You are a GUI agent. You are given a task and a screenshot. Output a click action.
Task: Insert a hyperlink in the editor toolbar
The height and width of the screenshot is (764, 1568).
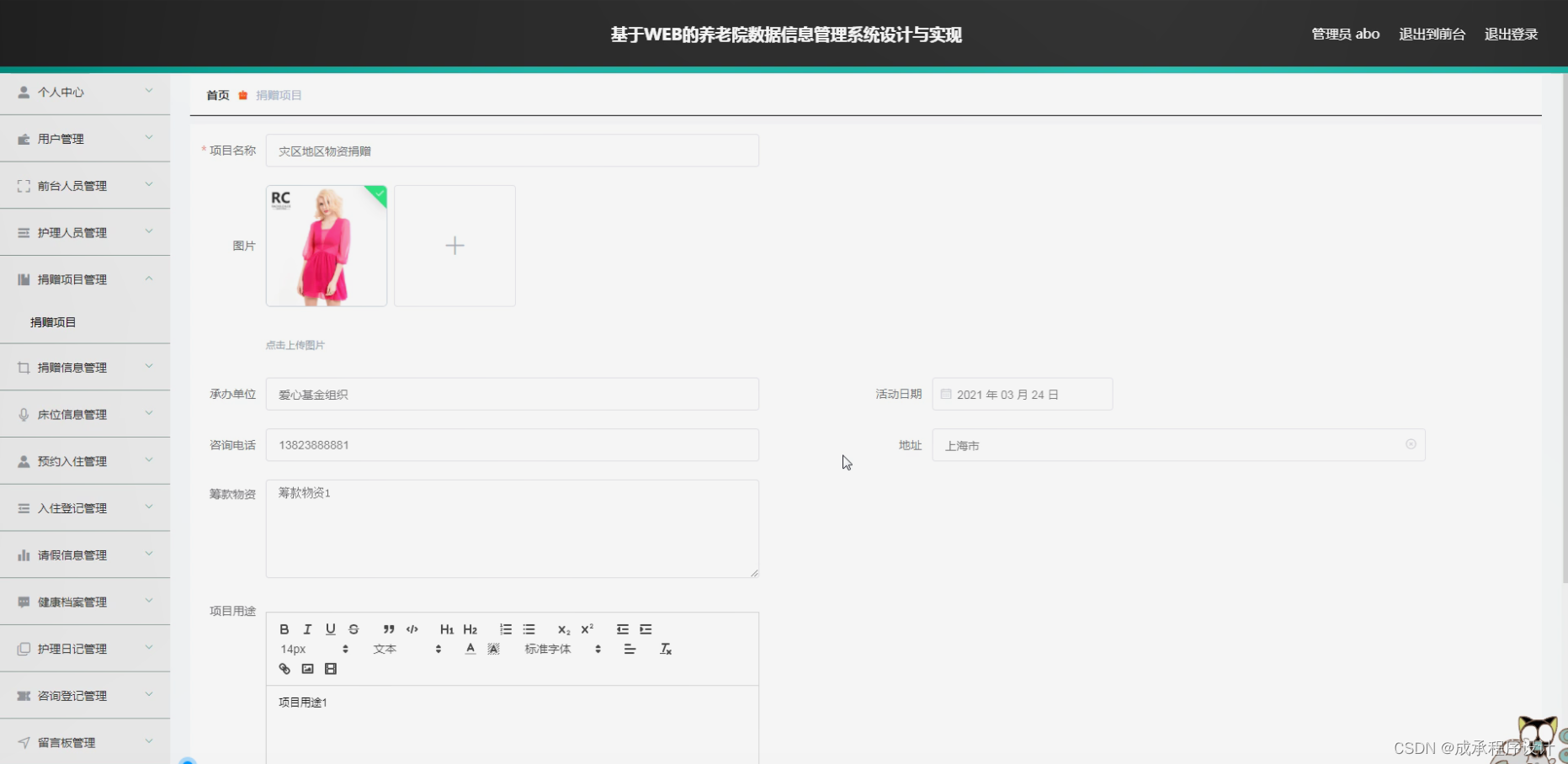(284, 668)
